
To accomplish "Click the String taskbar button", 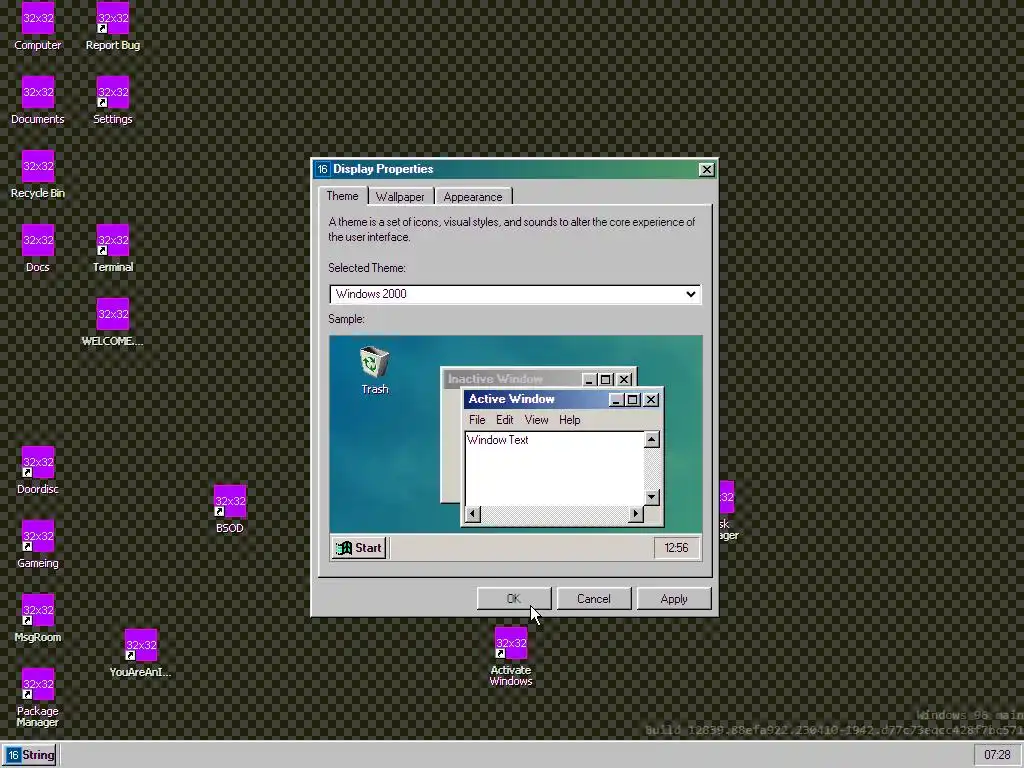I will point(30,755).
